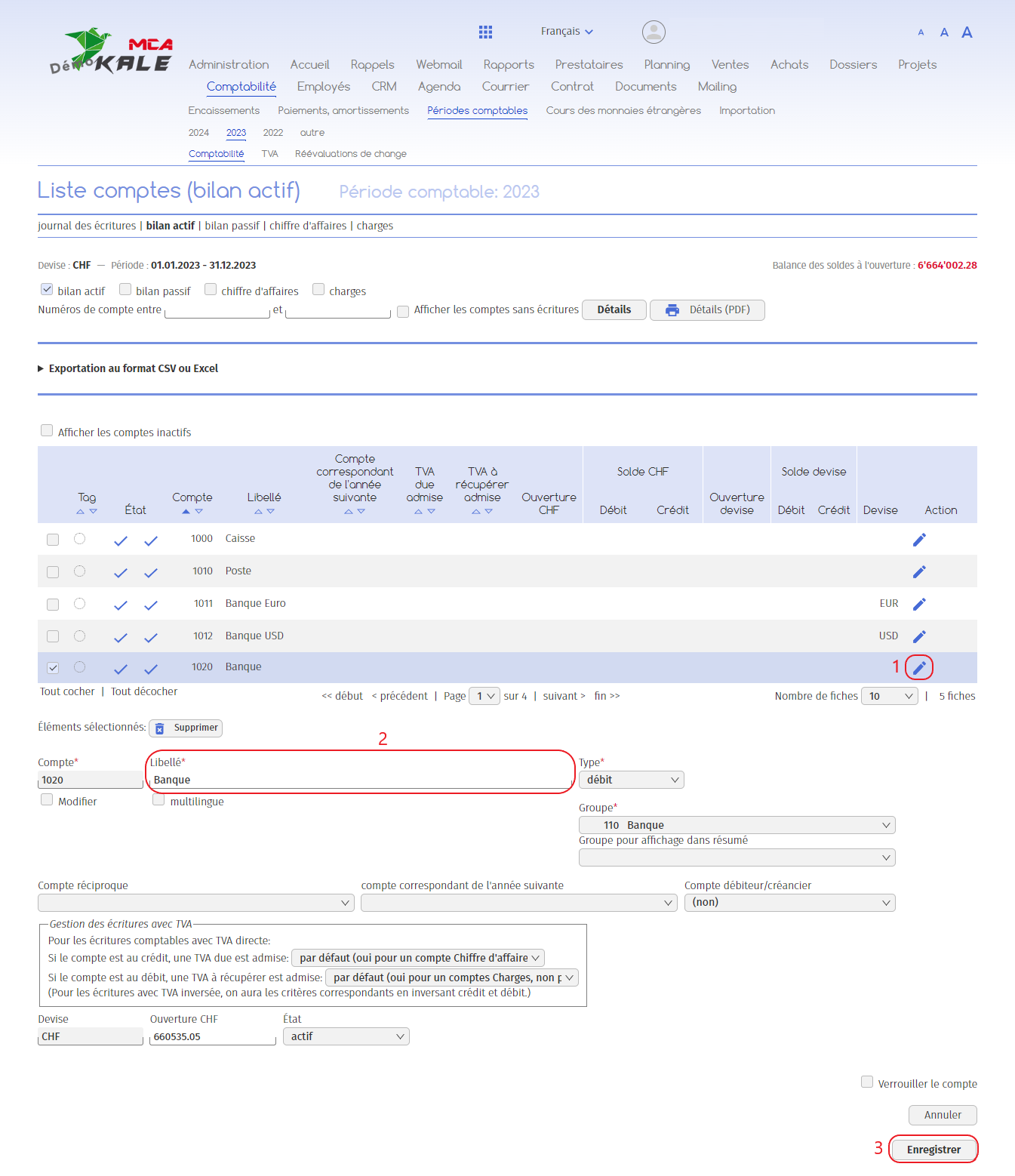Open the Français language dropdown

[567, 31]
